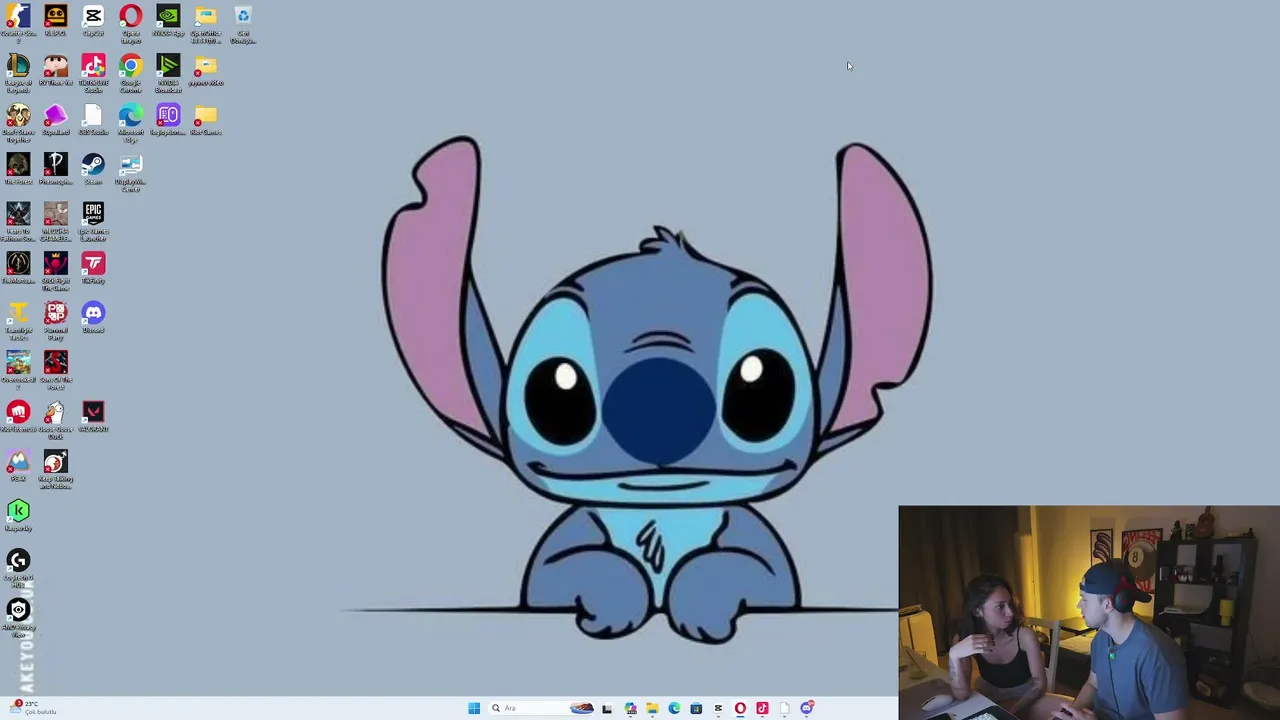Select the Stick Fight The Game icon
This screenshot has width=1280, height=720.
pos(56,272)
